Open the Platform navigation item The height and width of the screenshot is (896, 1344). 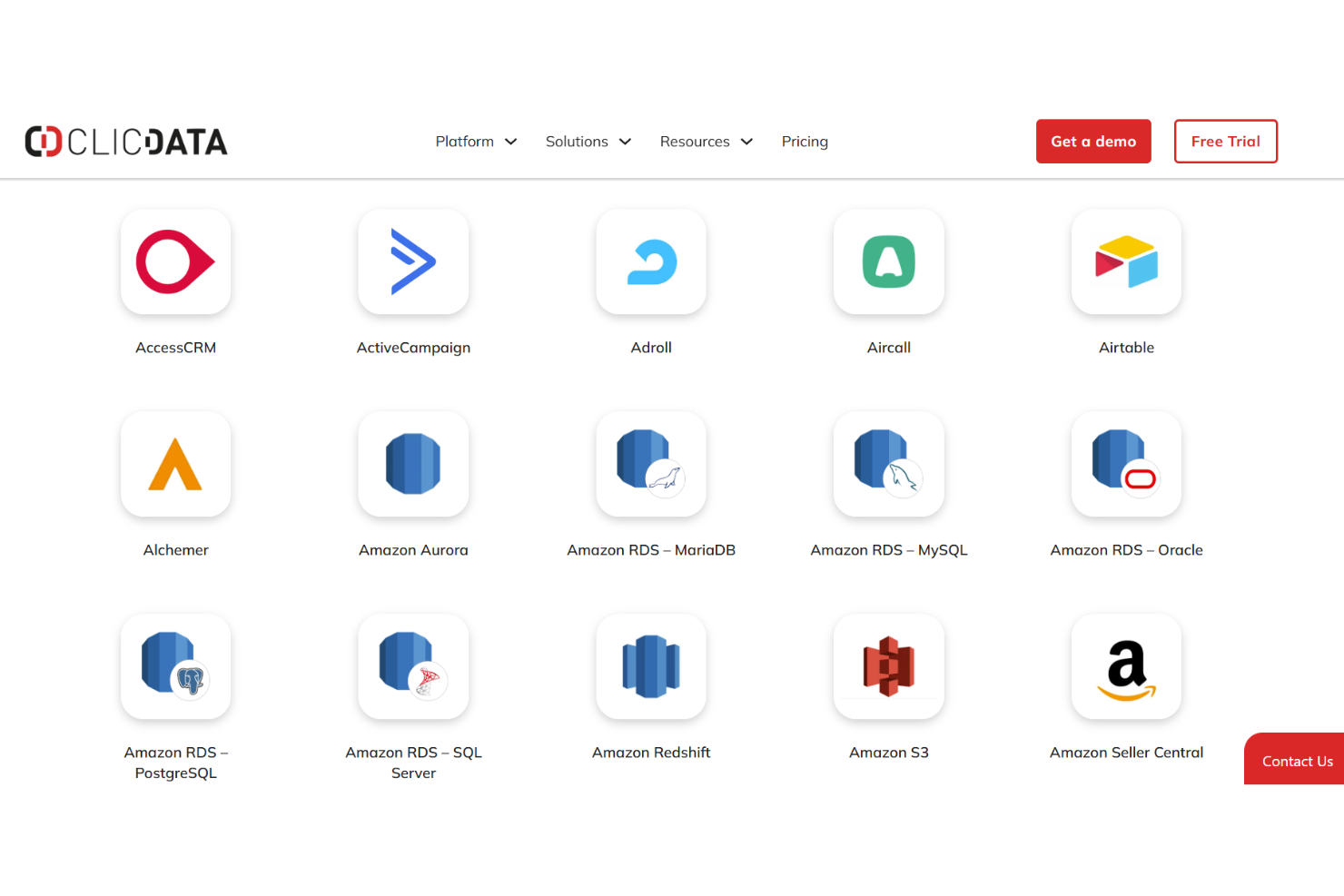point(464,142)
